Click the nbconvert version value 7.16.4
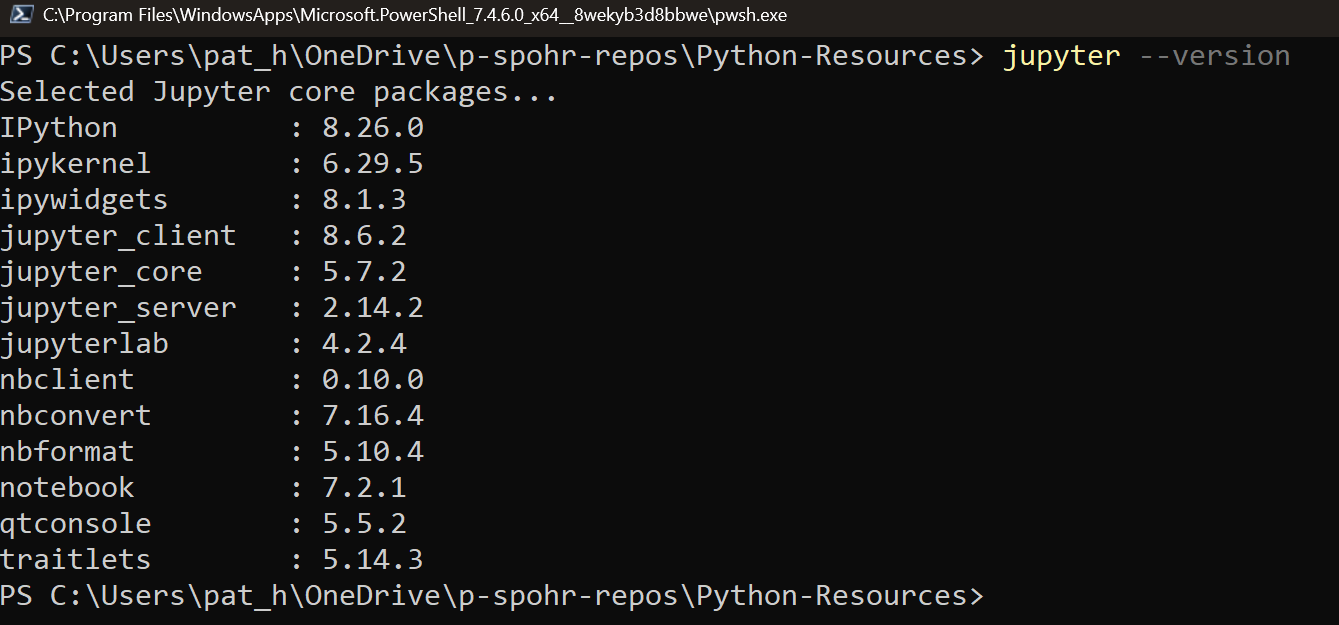Viewport: 1339px width, 625px height. click(x=373, y=416)
